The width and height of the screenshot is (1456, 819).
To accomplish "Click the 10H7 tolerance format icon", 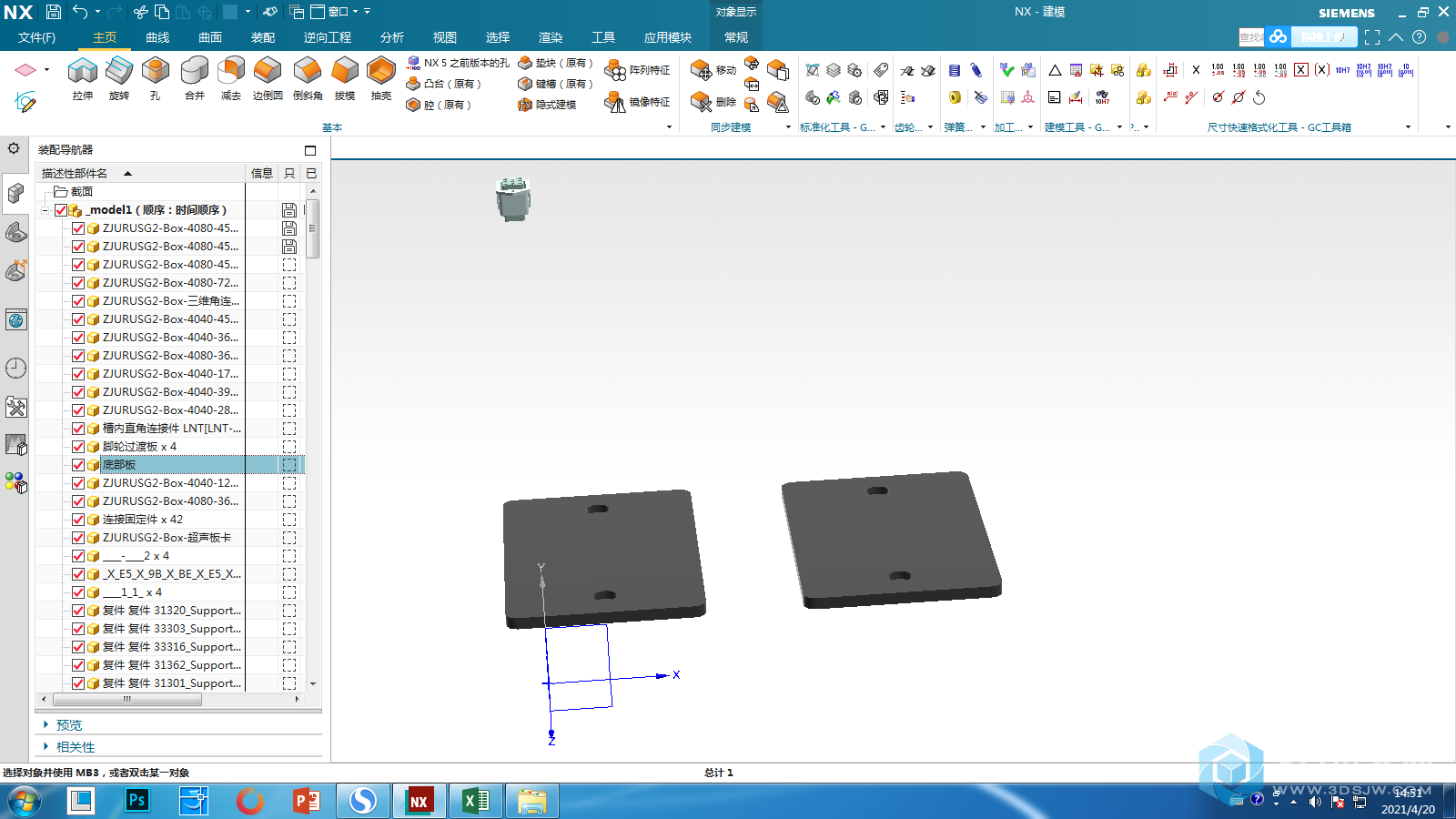I will coord(1342,70).
